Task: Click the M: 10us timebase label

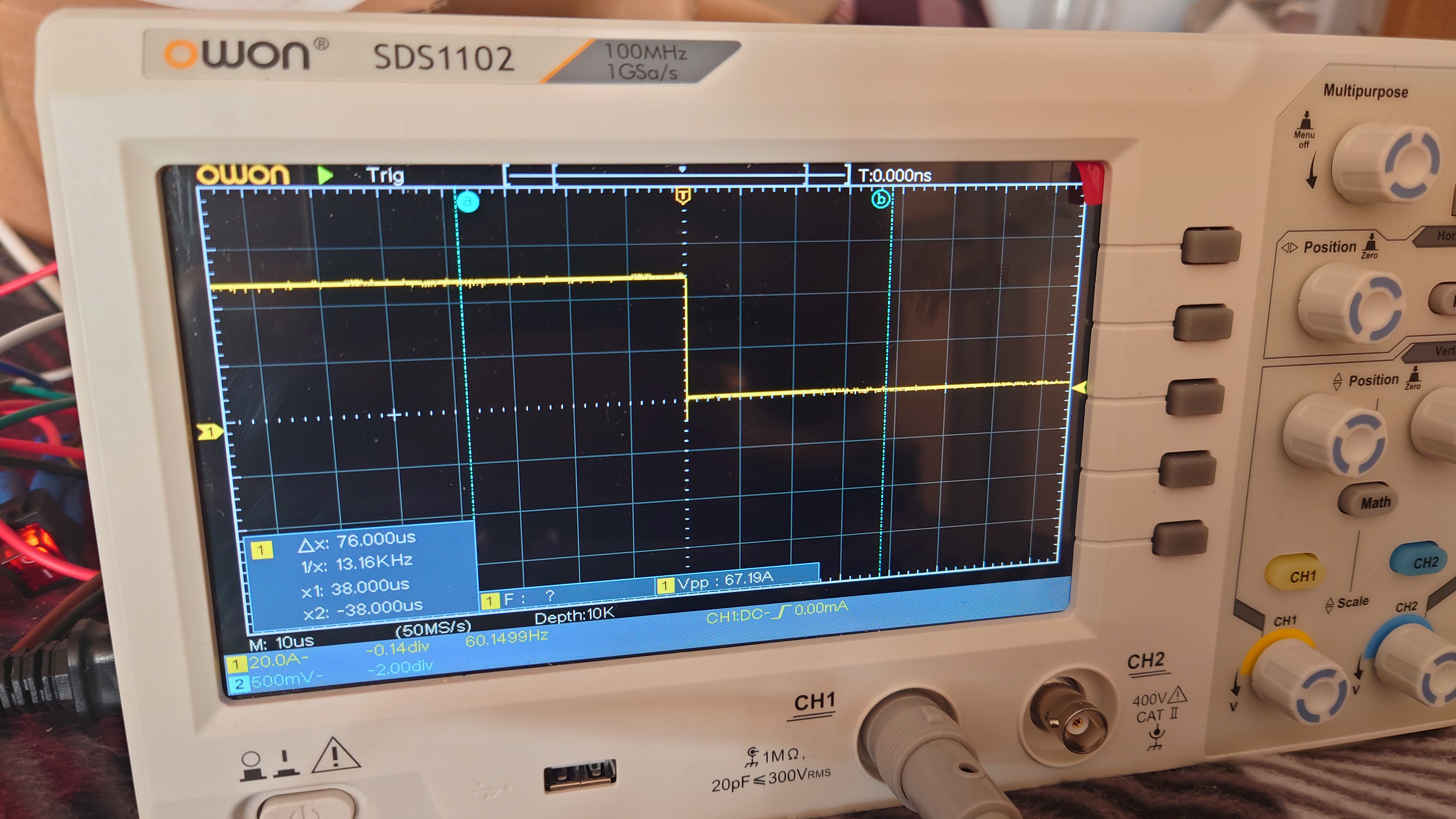Action: pyautogui.click(x=281, y=643)
